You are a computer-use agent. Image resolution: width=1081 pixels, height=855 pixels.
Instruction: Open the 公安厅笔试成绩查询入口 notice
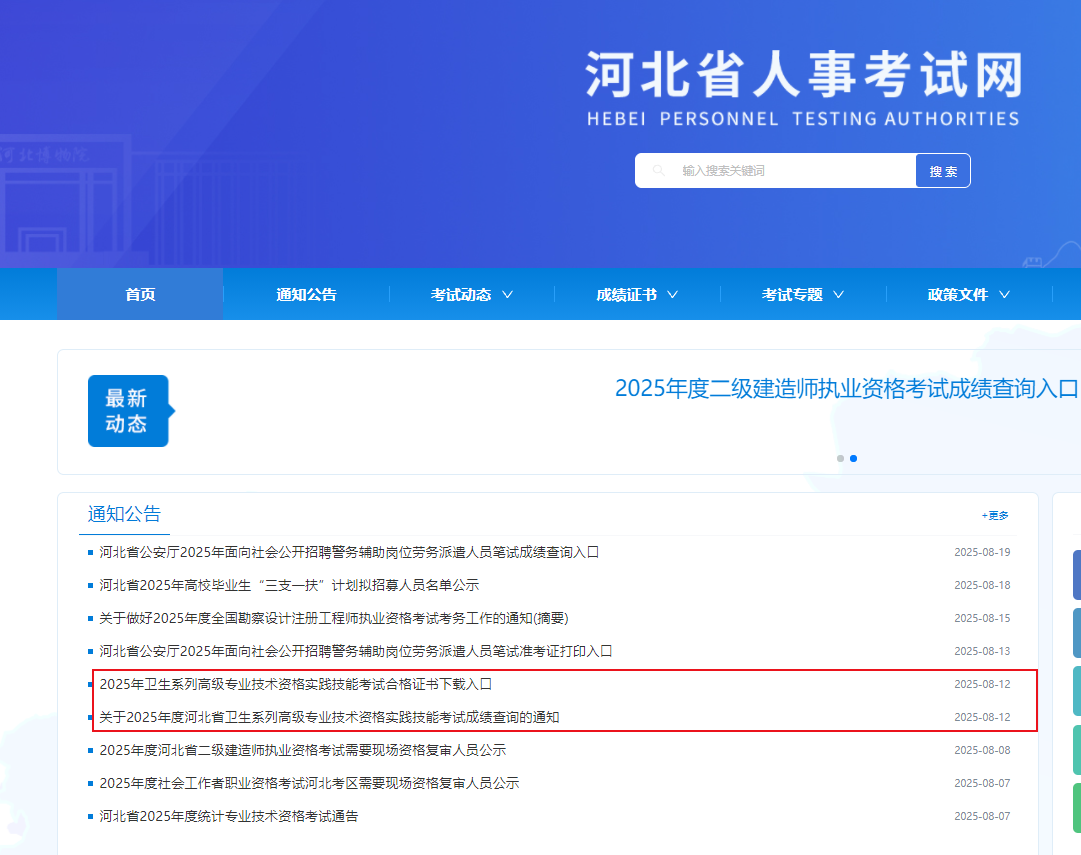tap(349, 552)
